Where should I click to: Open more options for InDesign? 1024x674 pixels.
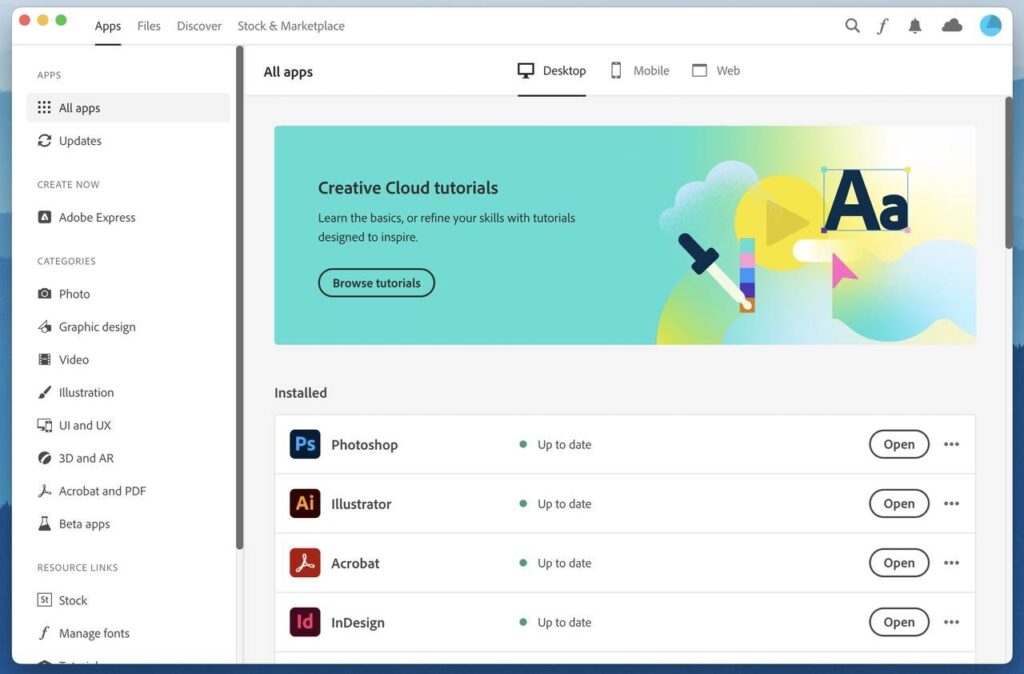[x=952, y=622]
